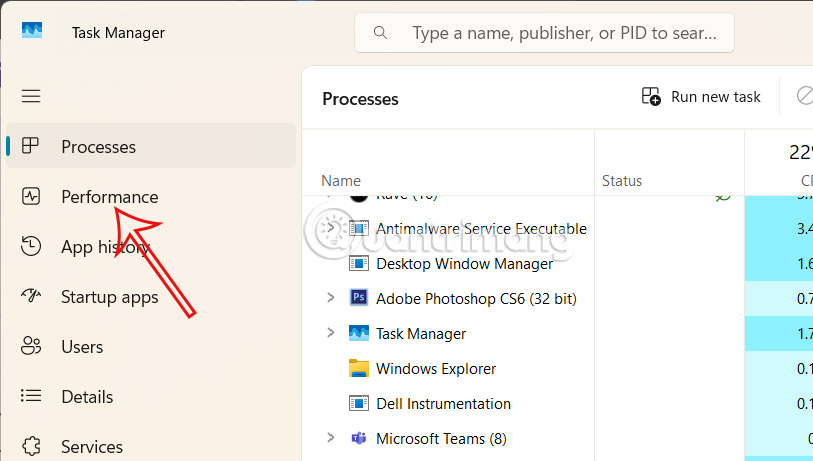The width and height of the screenshot is (813, 461).
Task: Open the App history clock icon
Action: (31, 247)
